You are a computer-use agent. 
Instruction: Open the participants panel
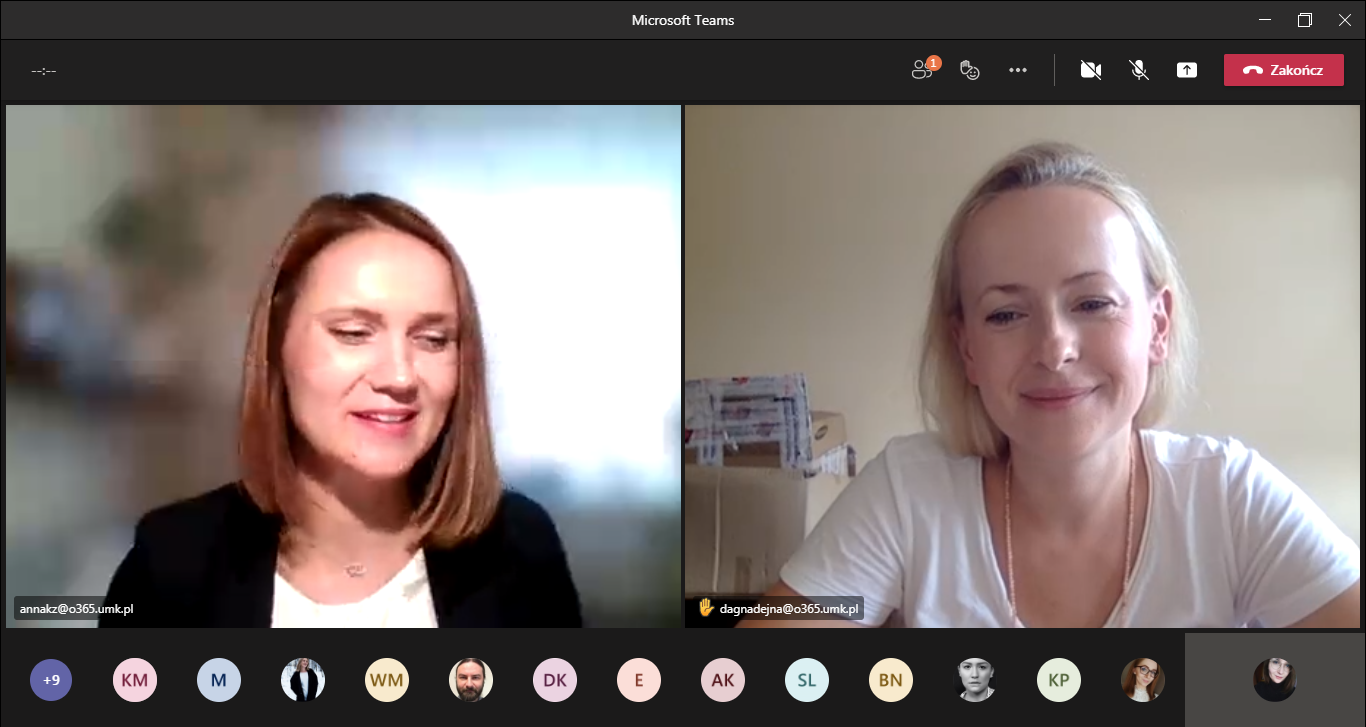coord(923,70)
